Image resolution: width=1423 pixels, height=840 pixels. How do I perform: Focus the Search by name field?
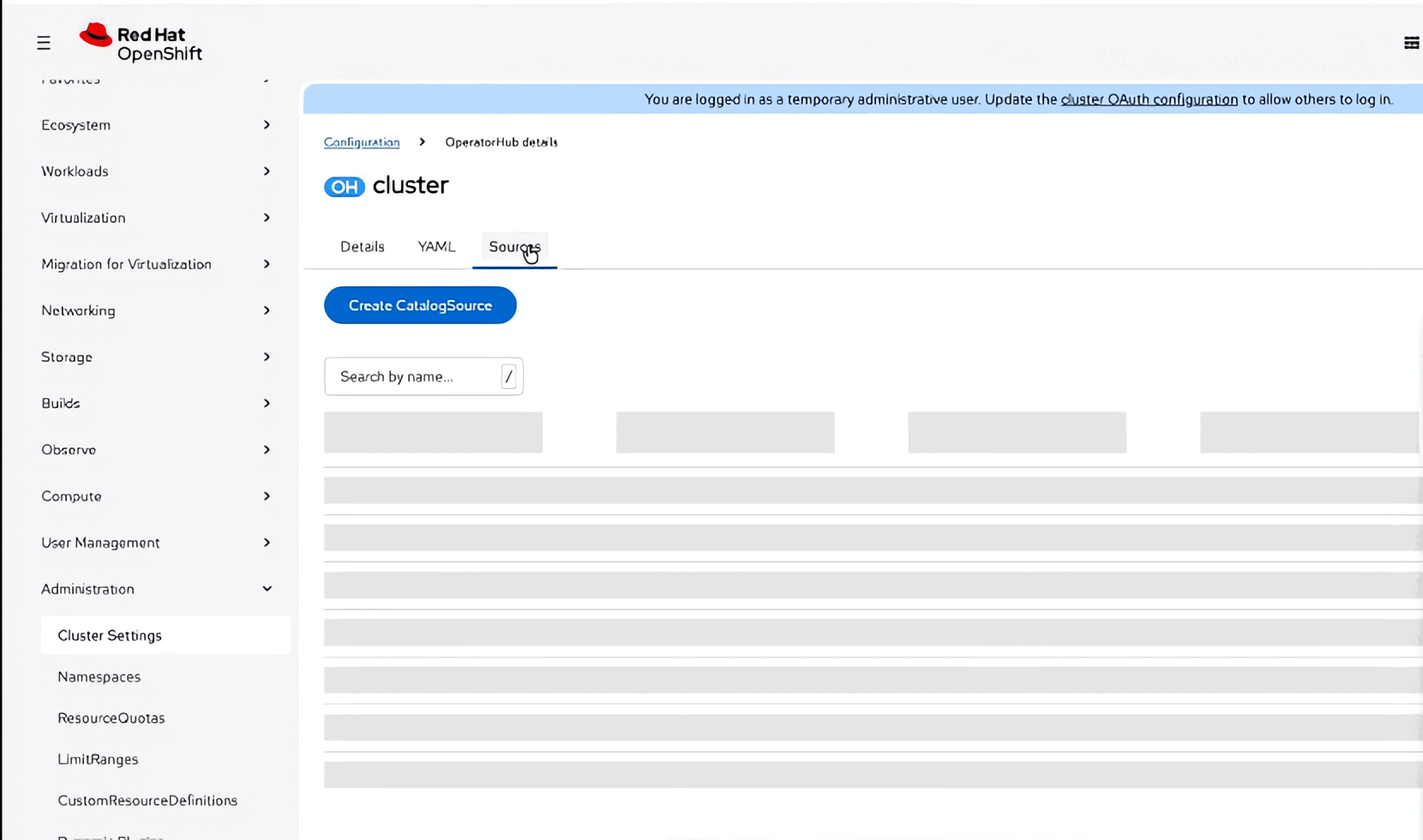pos(423,376)
